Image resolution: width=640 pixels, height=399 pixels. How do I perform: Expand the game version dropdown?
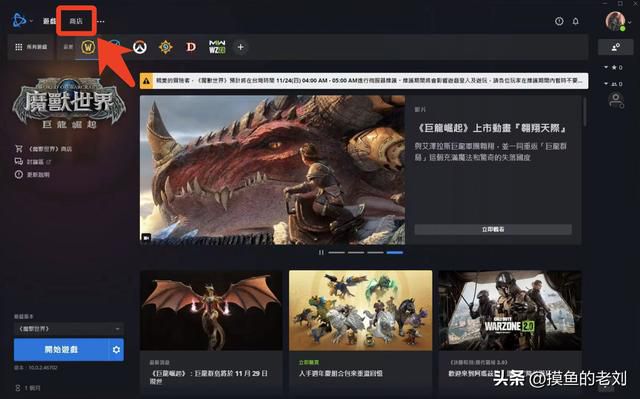(x=69, y=328)
